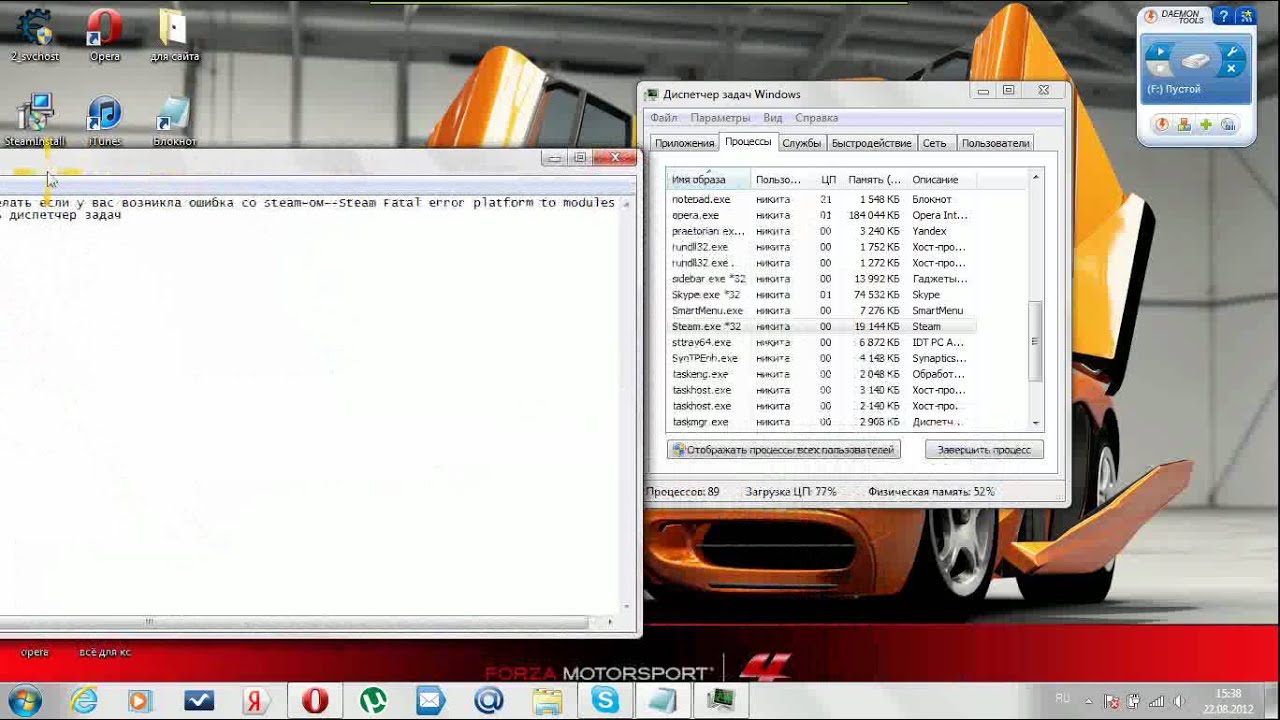Click the process list scrollbar down arrow
The image size is (1280, 720).
point(1035,423)
